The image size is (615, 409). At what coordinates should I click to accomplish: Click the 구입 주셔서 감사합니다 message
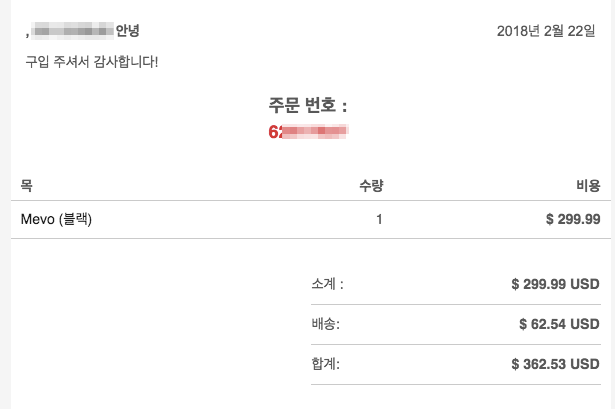[x=92, y=62]
